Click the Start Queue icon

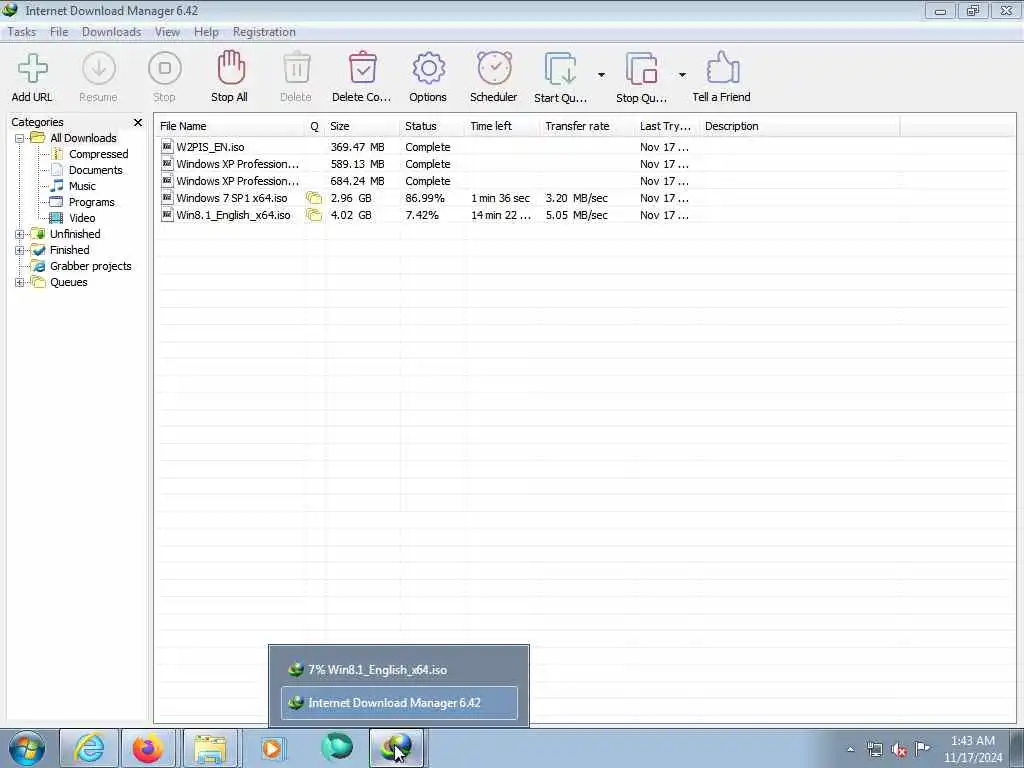pos(560,69)
